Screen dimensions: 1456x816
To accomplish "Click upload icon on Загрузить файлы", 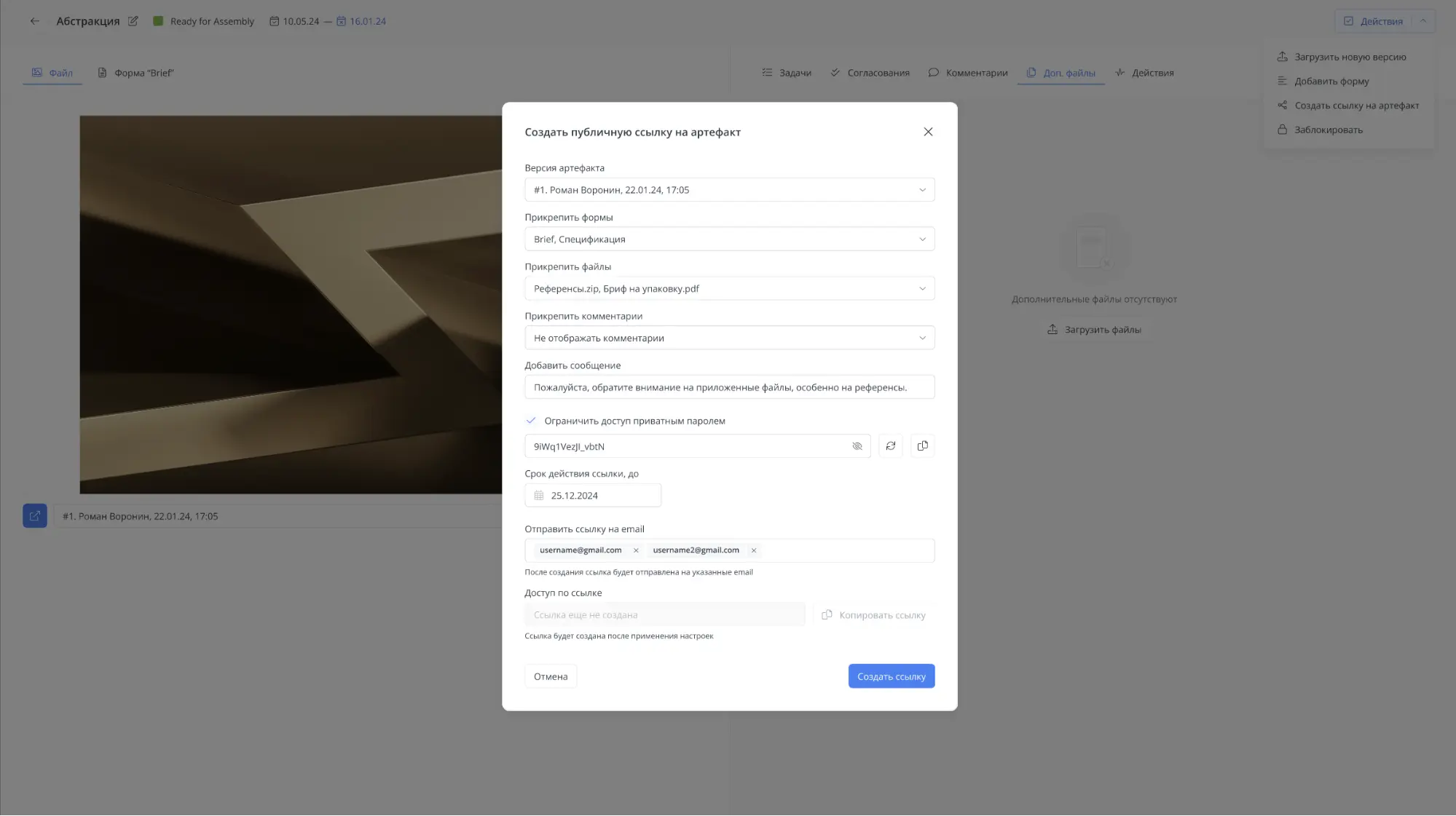I will pos(1052,330).
